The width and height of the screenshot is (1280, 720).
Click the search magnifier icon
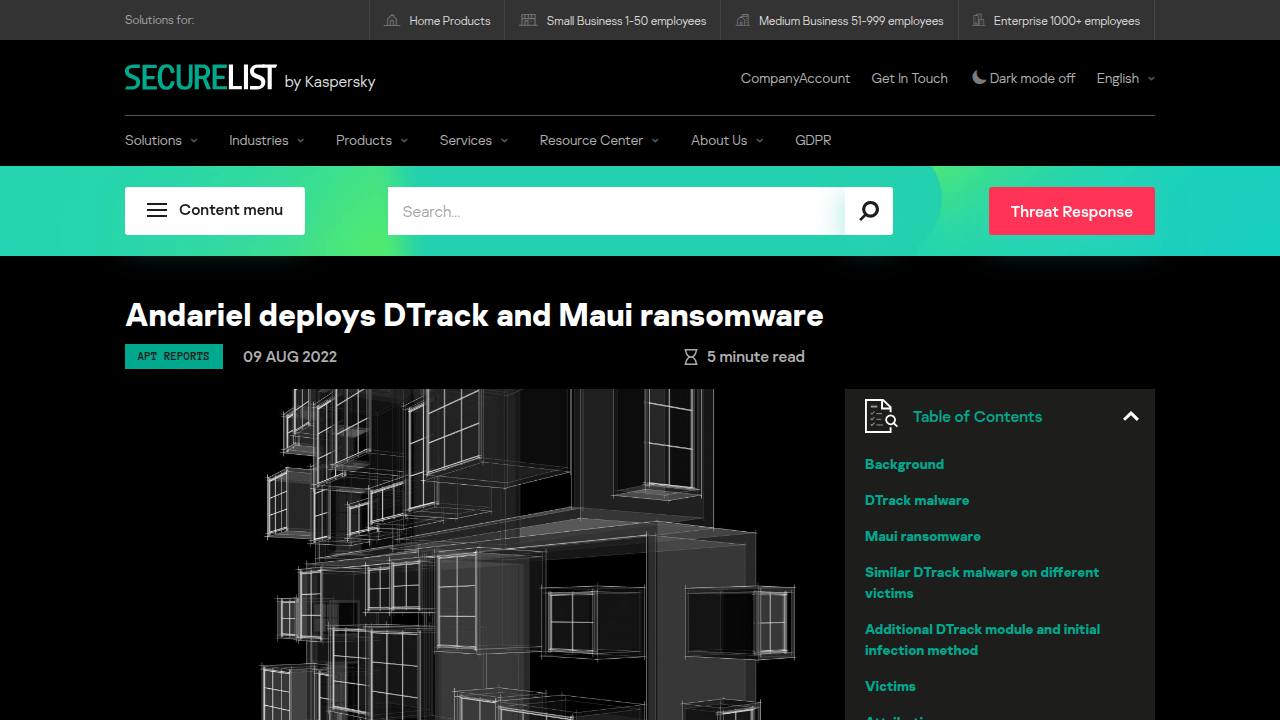[x=869, y=211]
